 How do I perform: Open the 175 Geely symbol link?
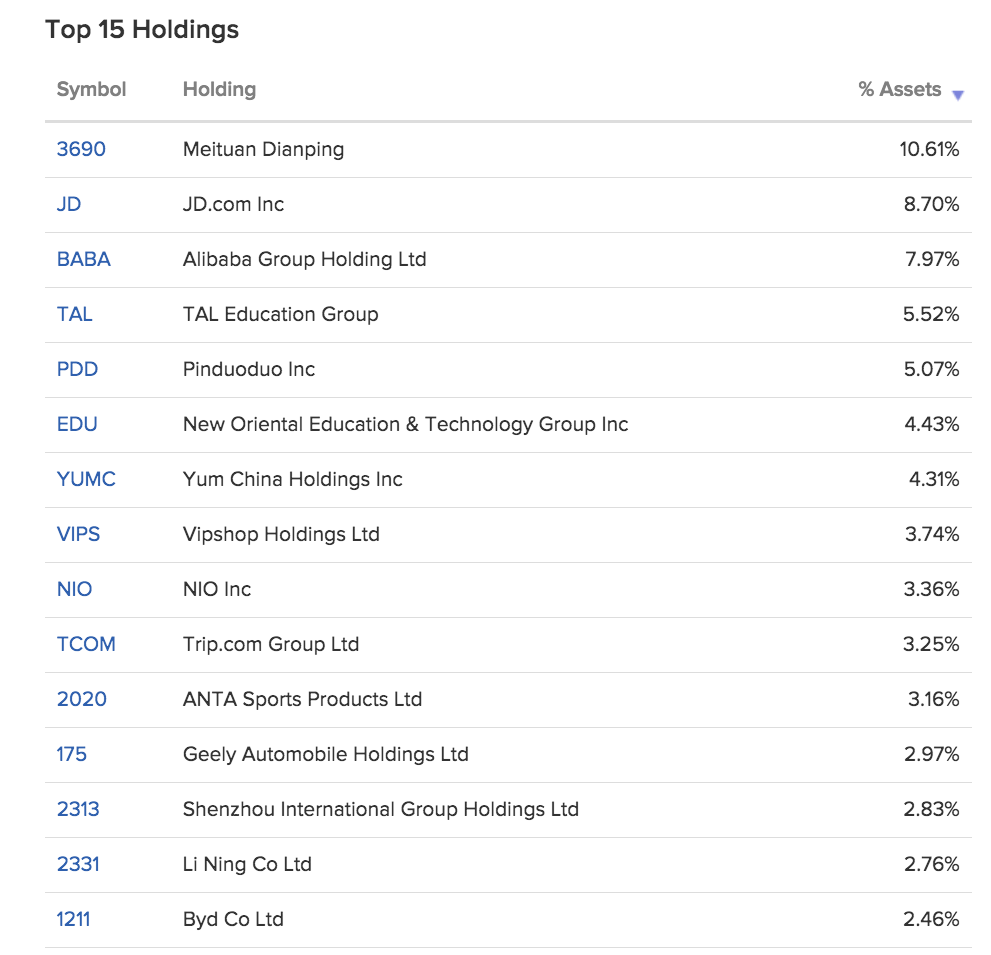pyautogui.click(x=71, y=754)
